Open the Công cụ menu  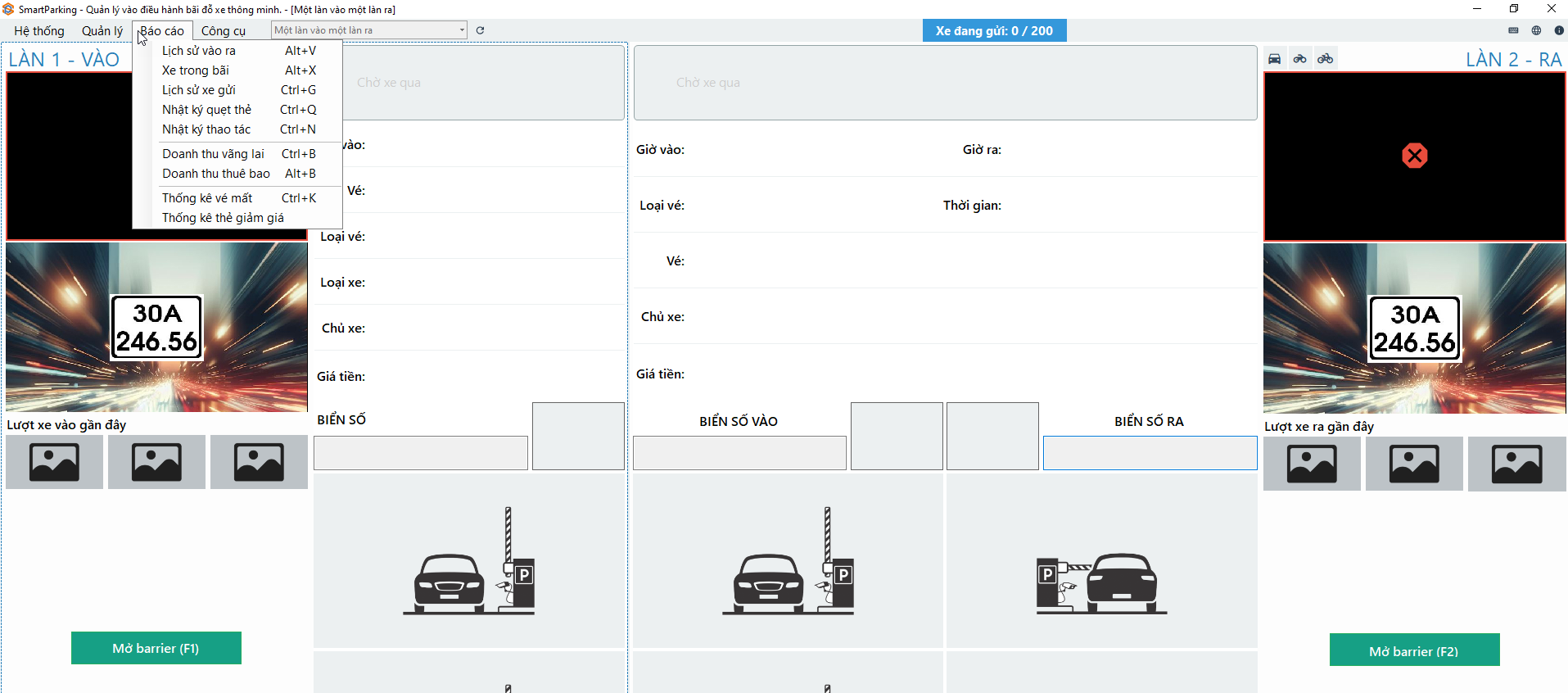pos(224,31)
